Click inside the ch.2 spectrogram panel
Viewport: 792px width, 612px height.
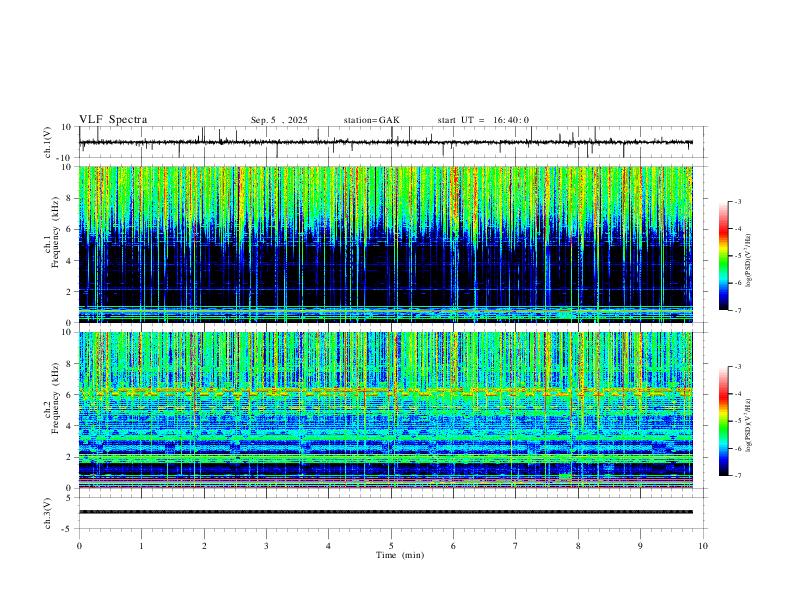tap(386, 410)
